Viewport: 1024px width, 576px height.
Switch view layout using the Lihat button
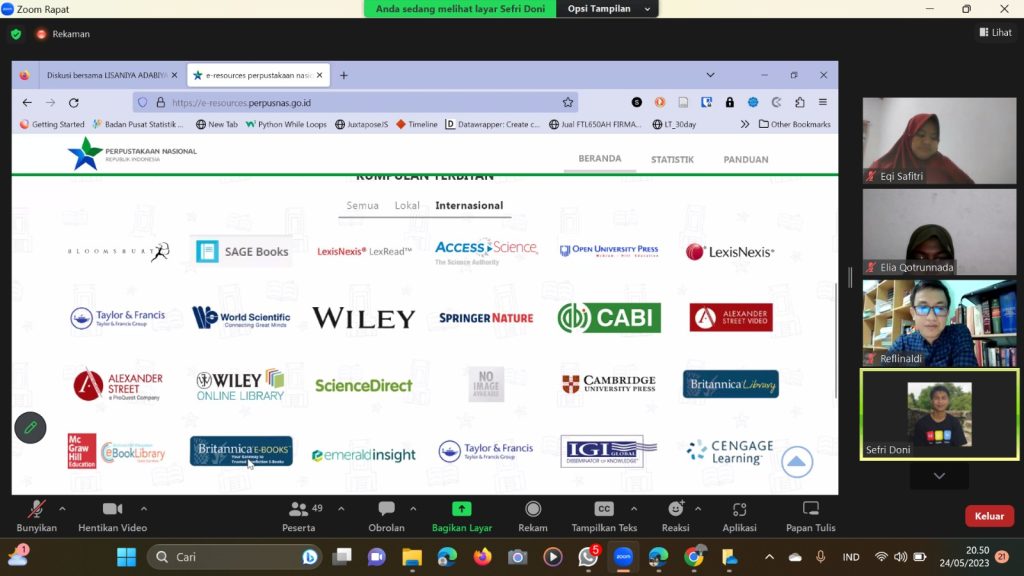pyautogui.click(x=995, y=33)
